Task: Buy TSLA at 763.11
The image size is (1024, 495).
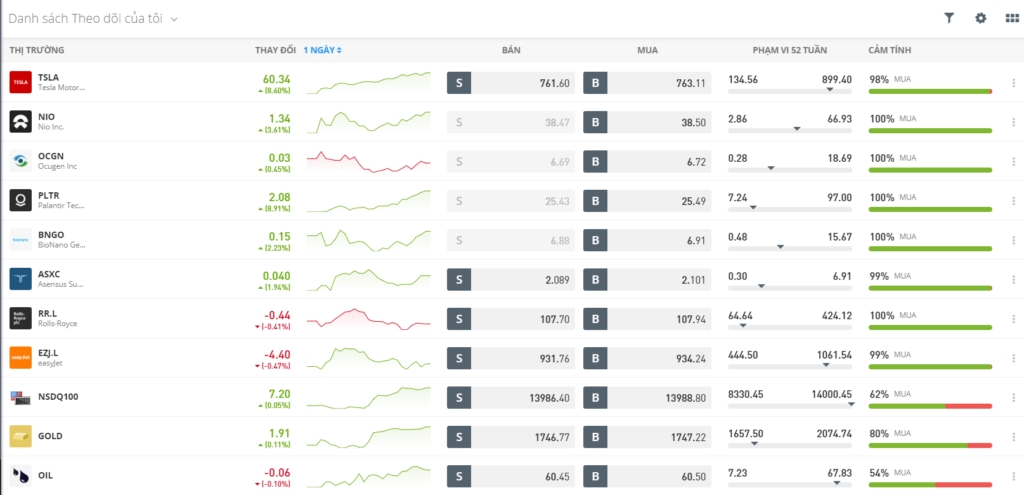Action: point(647,83)
